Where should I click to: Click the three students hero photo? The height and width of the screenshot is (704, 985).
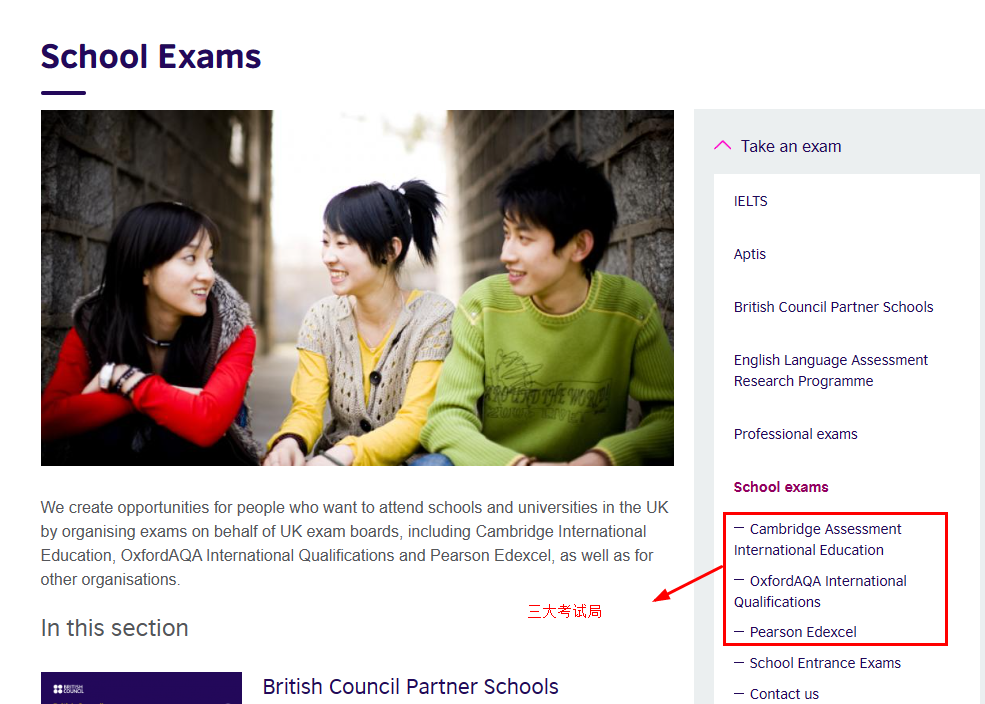[357, 288]
